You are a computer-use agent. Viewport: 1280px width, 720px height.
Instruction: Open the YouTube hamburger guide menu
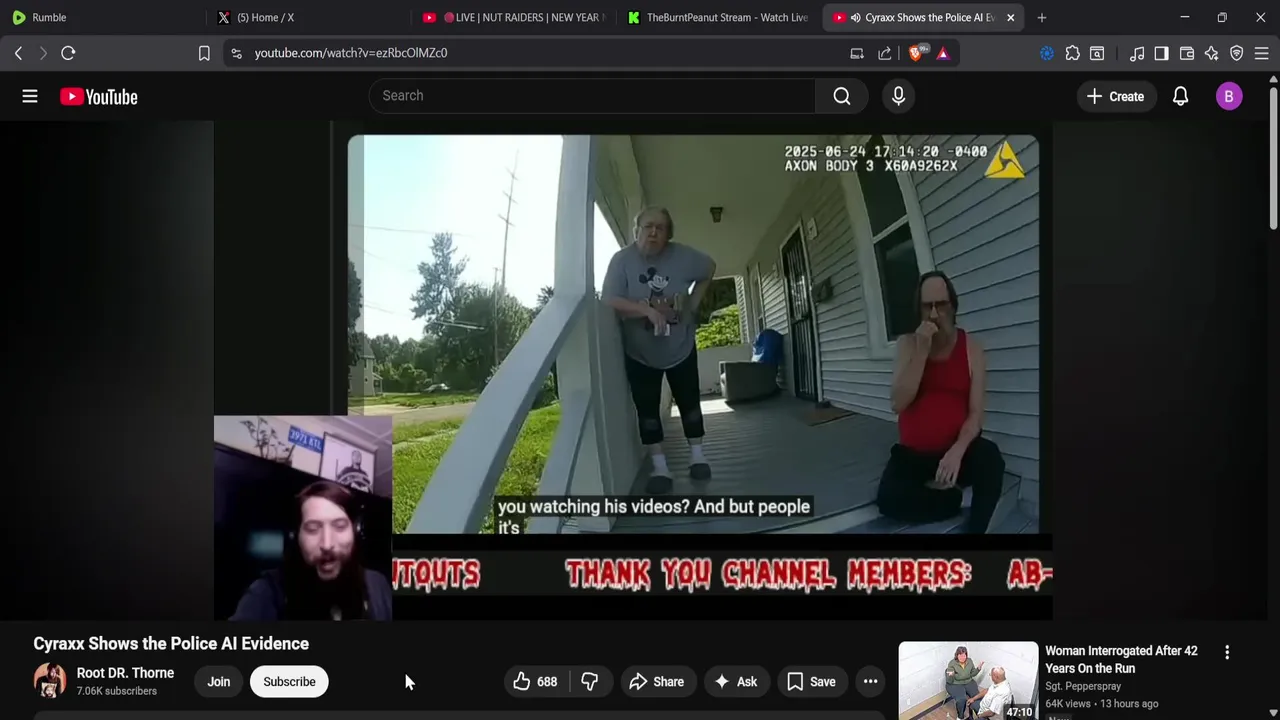(x=30, y=96)
